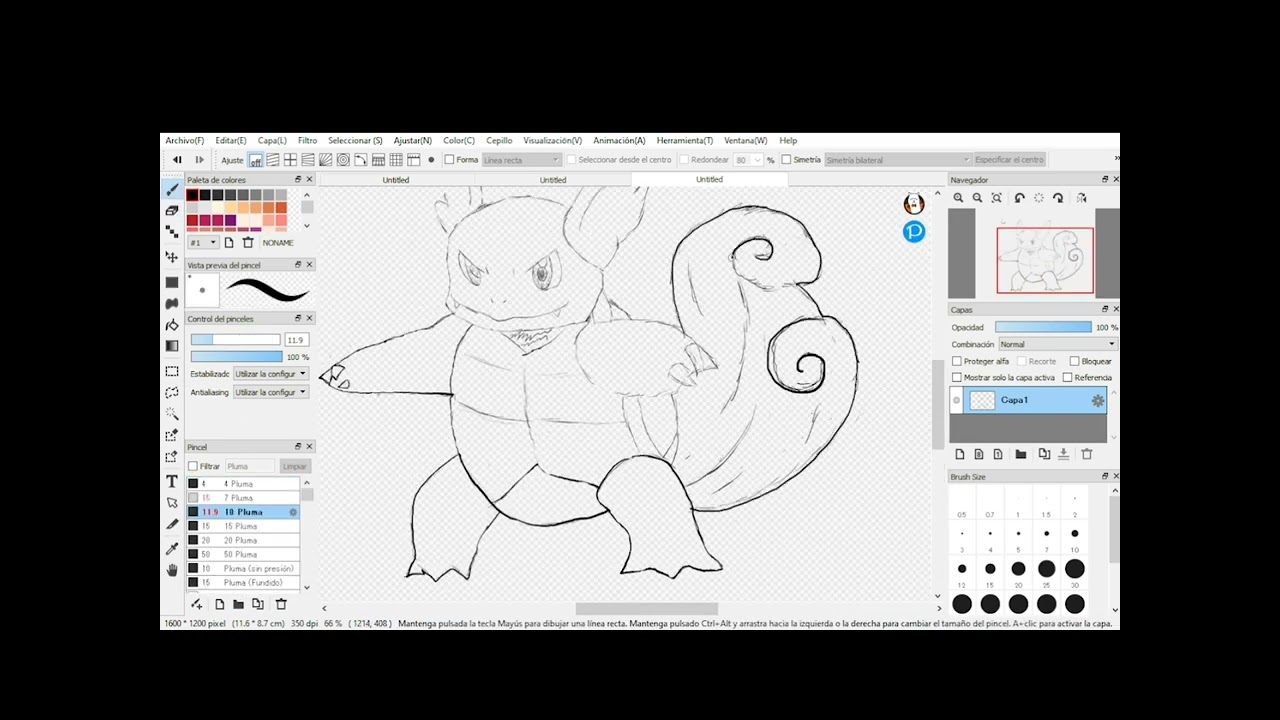1280x720 pixels.
Task: Open the Combinación blend mode dropdown
Action: [1057, 344]
